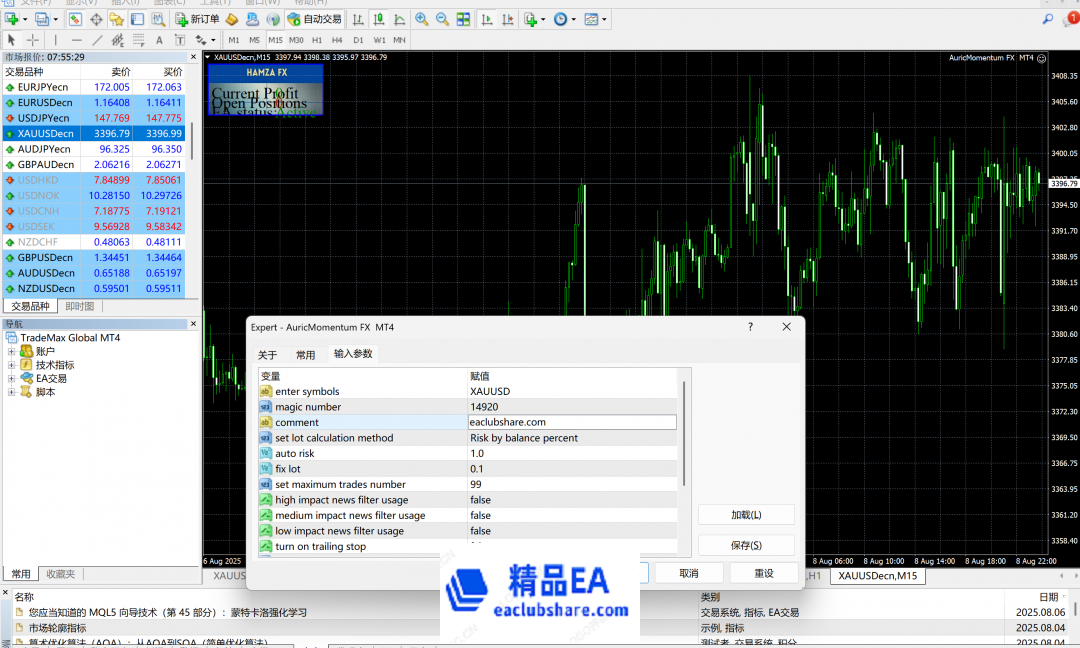Open the signals radio-wave icon
Image resolution: width=1080 pixels, height=648 pixels.
[273, 19]
